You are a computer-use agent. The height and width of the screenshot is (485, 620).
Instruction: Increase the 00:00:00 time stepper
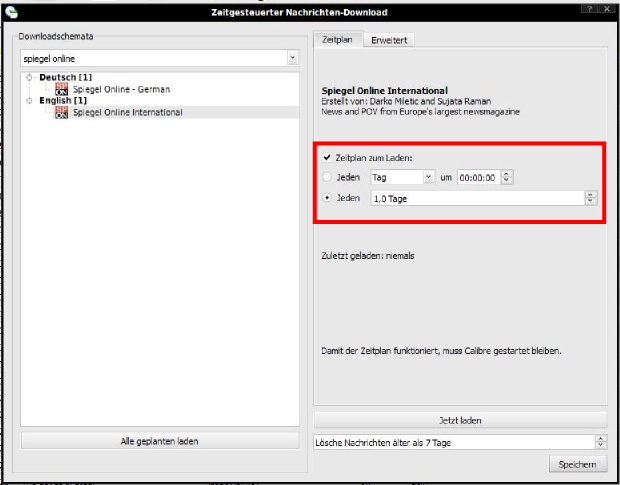coord(507,174)
